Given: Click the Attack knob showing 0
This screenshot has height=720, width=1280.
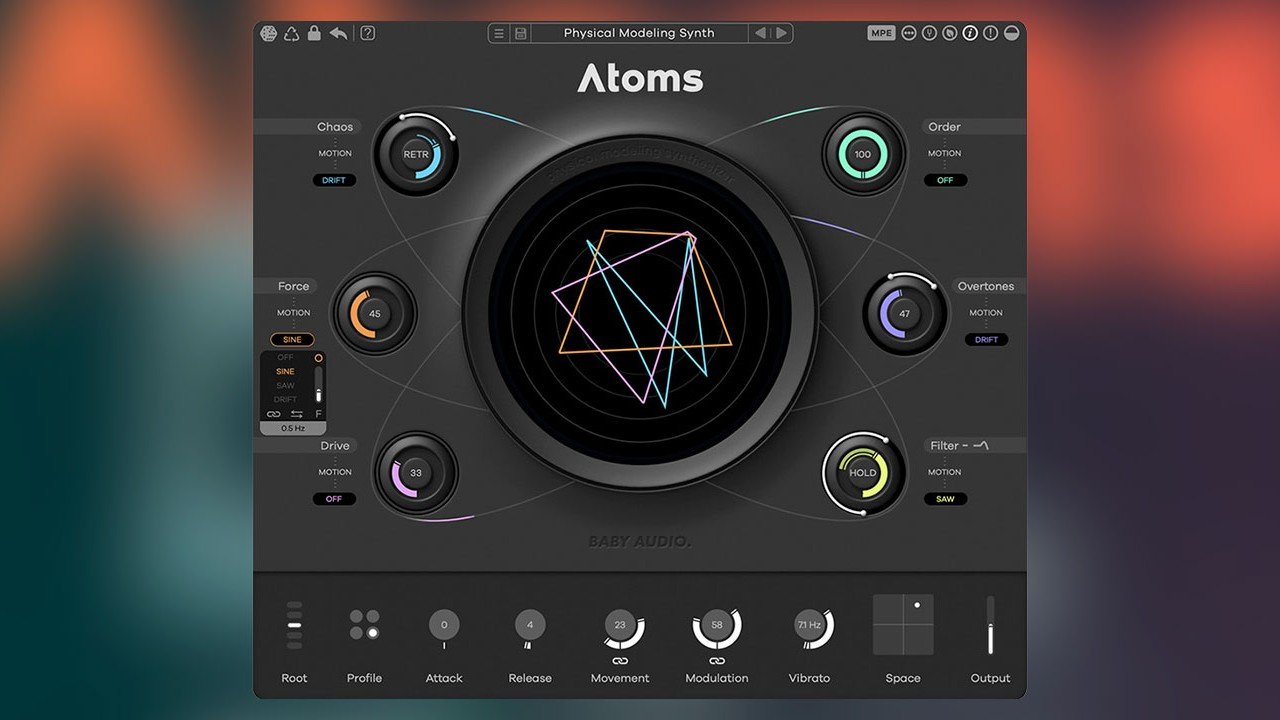Looking at the screenshot, I should 444,625.
